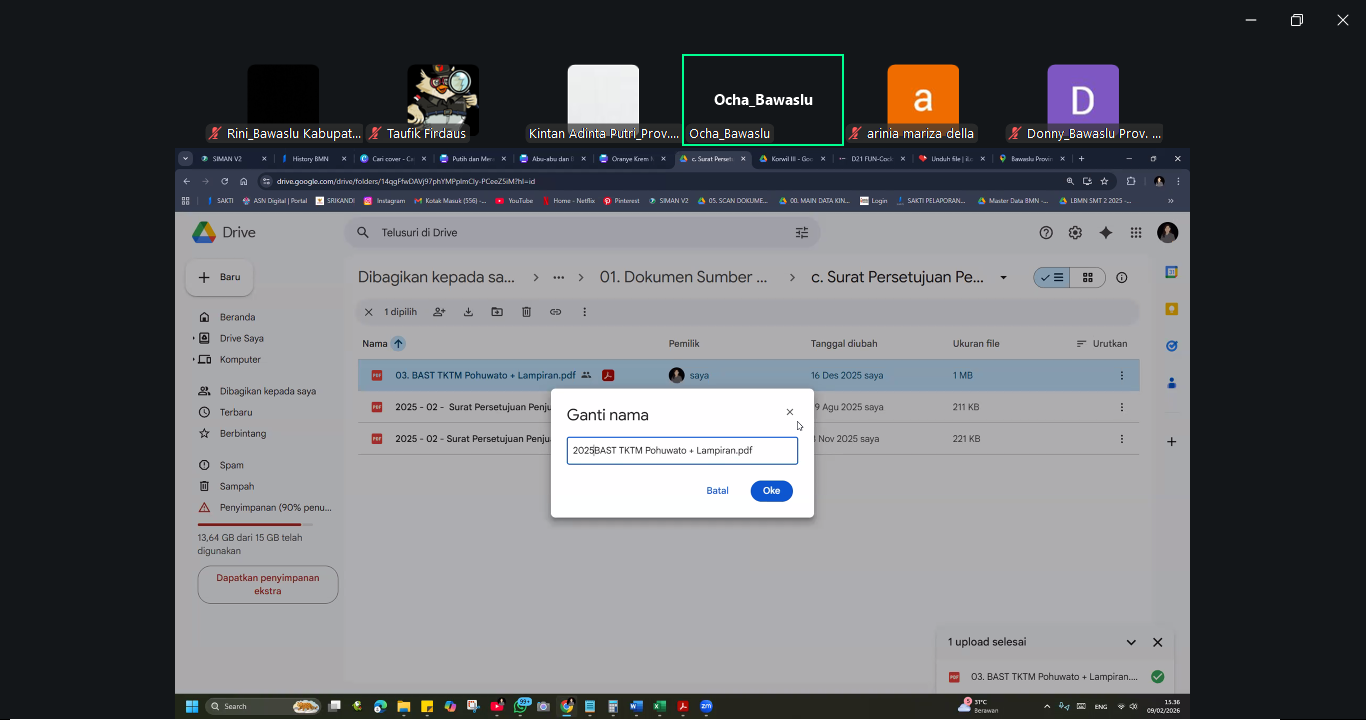Click the move to folder icon
This screenshot has height=720, width=1366.
tap(497, 312)
